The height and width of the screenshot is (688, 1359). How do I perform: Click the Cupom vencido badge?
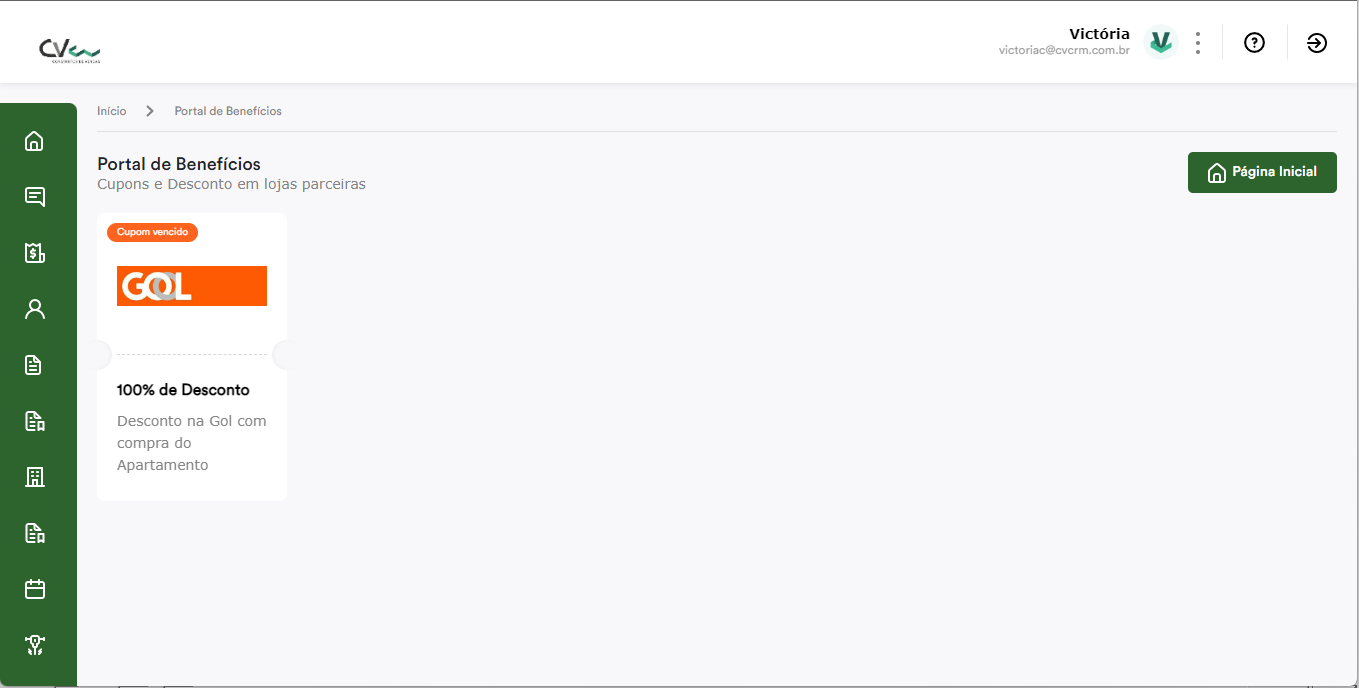(153, 232)
